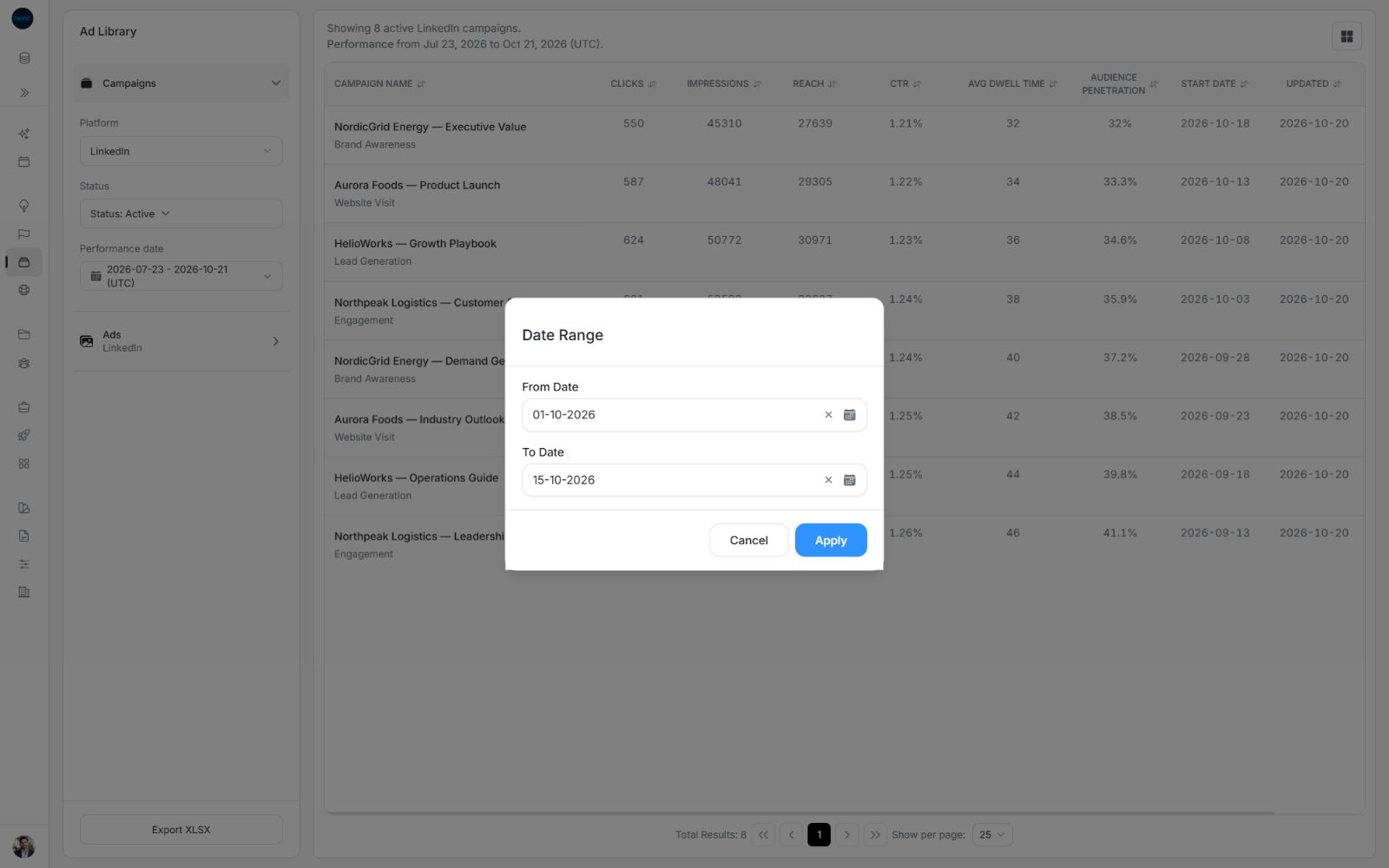Open the calendar icon in left sidebar
Viewport: 1389px width, 868px height.
[24, 161]
